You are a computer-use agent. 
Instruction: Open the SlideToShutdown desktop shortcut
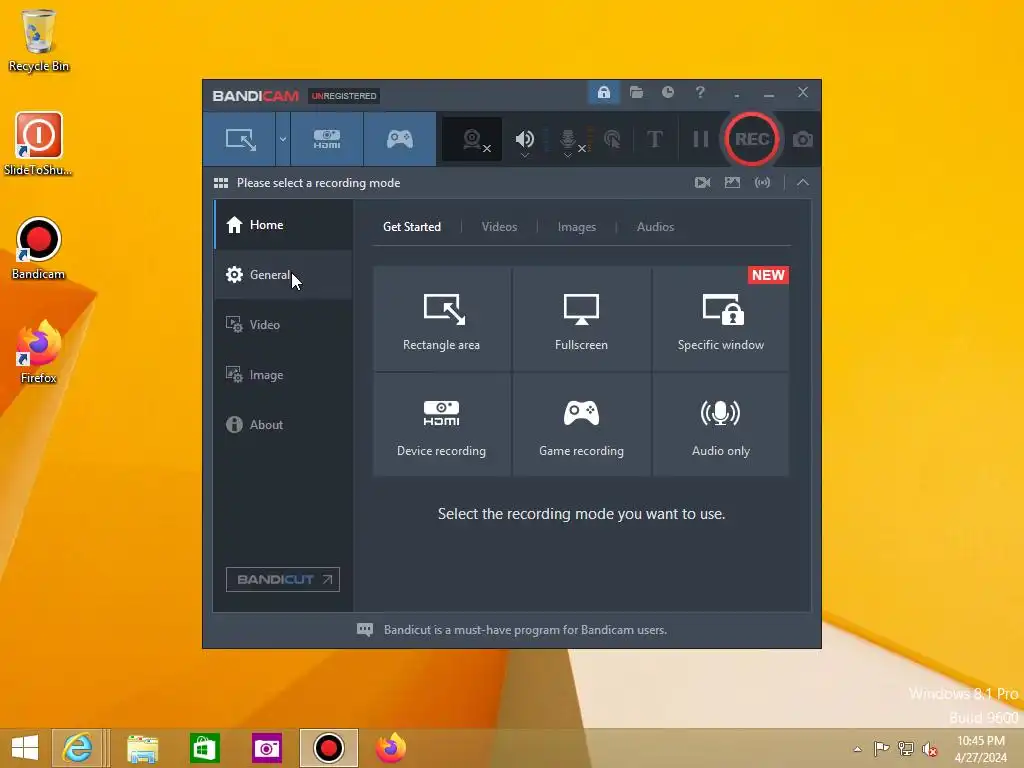(x=39, y=144)
